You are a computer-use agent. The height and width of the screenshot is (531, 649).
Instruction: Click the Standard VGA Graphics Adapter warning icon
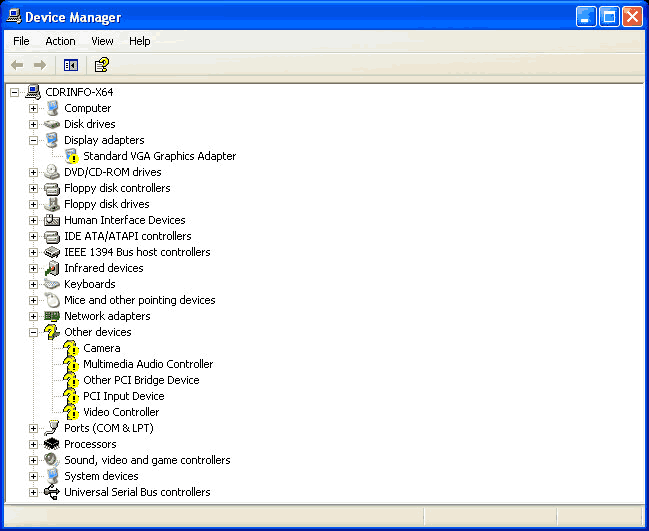point(71,156)
